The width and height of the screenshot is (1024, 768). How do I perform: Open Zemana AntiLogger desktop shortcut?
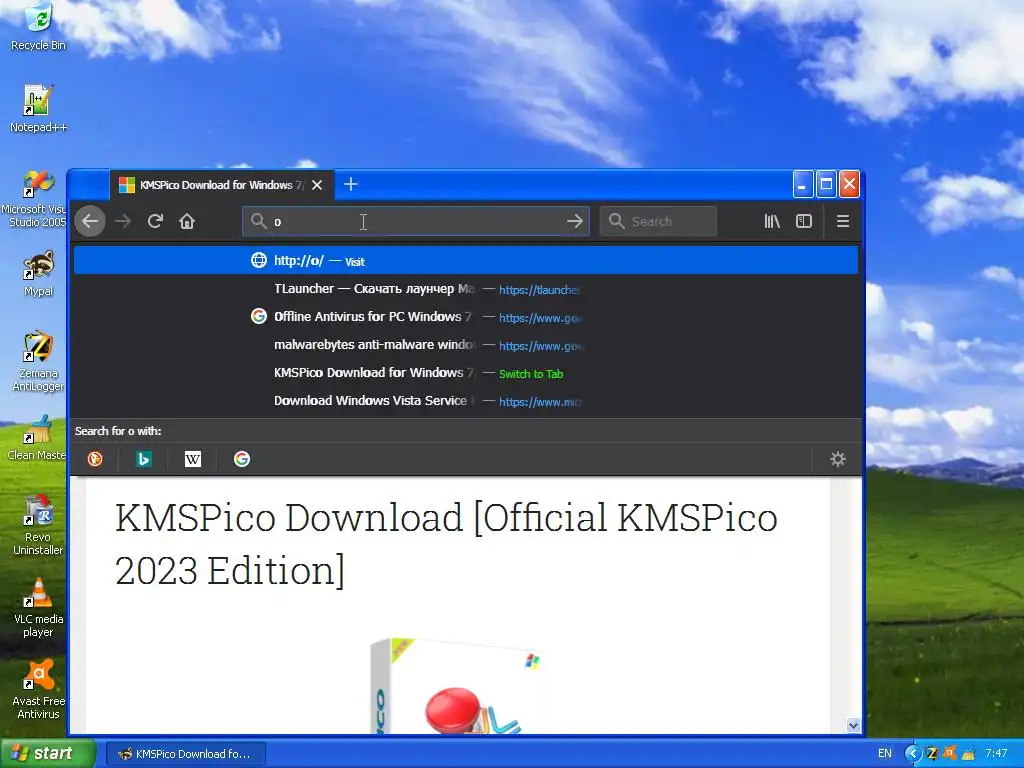tap(38, 361)
